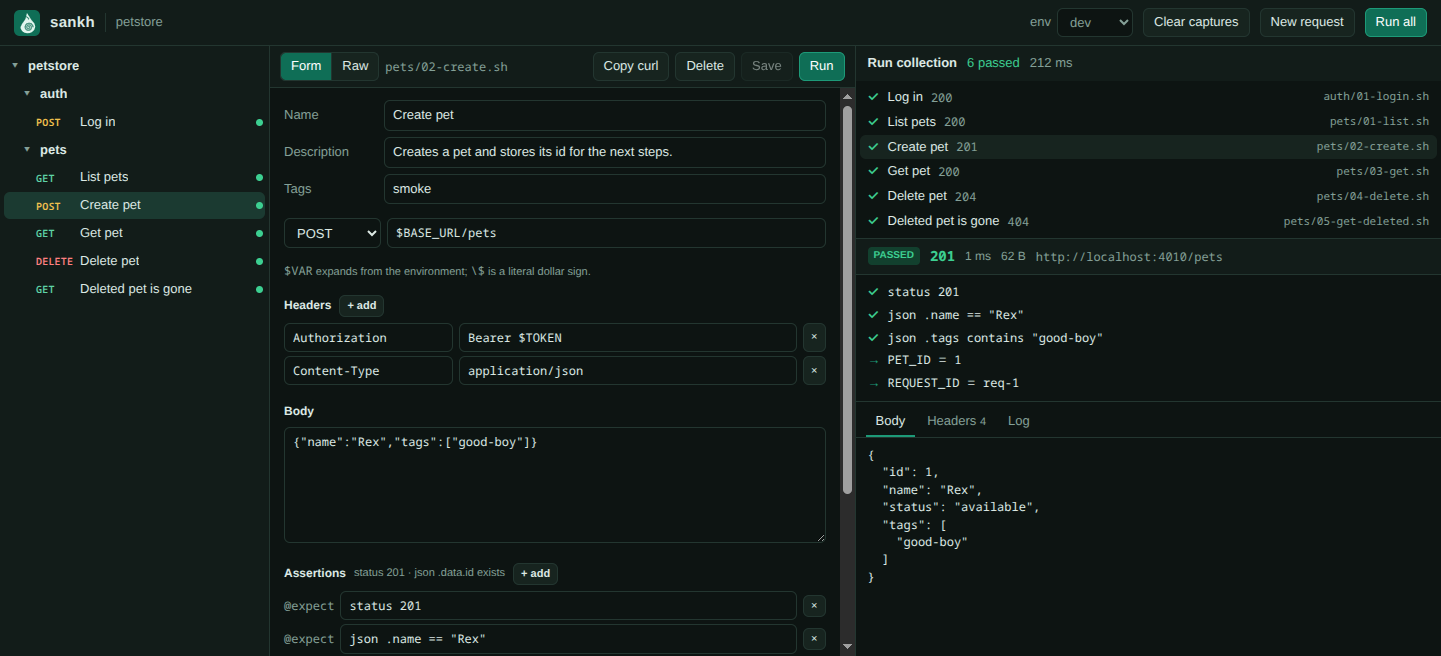Collapse the petstore root tree node
The height and width of the screenshot is (656, 1441).
tap(15, 66)
